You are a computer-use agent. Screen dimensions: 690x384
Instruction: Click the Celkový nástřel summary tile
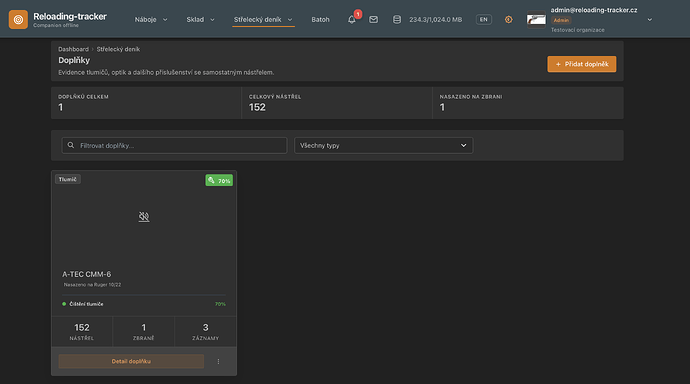[x=337, y=102]
